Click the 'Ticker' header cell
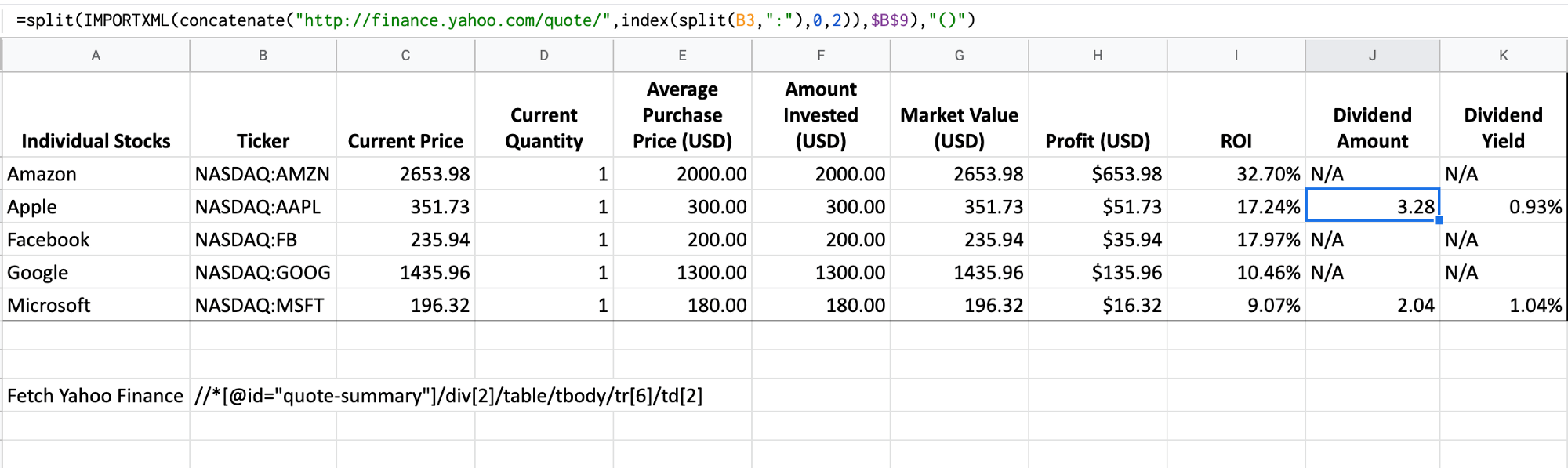Viewport: 1568px width, 468px height. (x=263, y=114)
